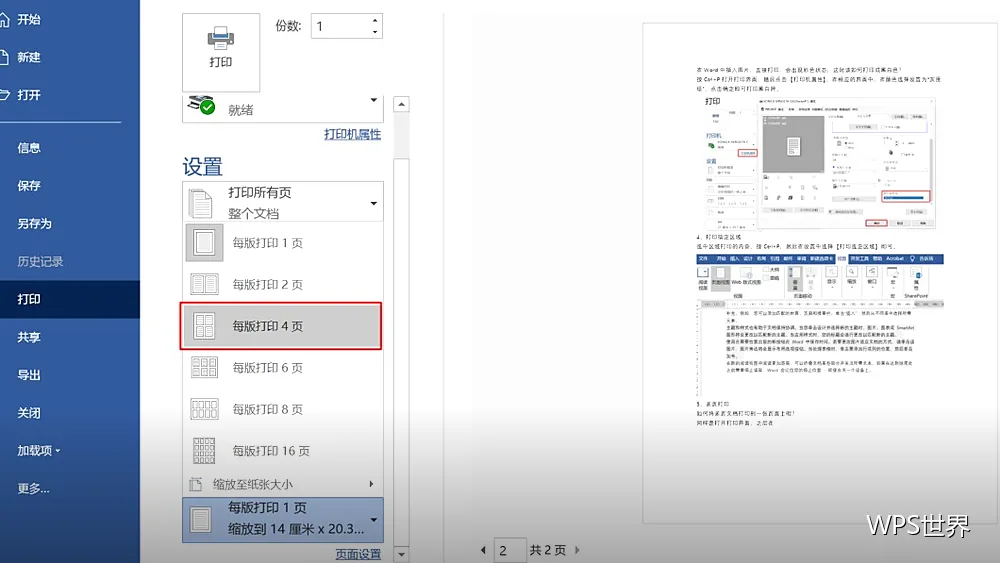Click the four-page grid layout icon

click(x=204, y=326)
